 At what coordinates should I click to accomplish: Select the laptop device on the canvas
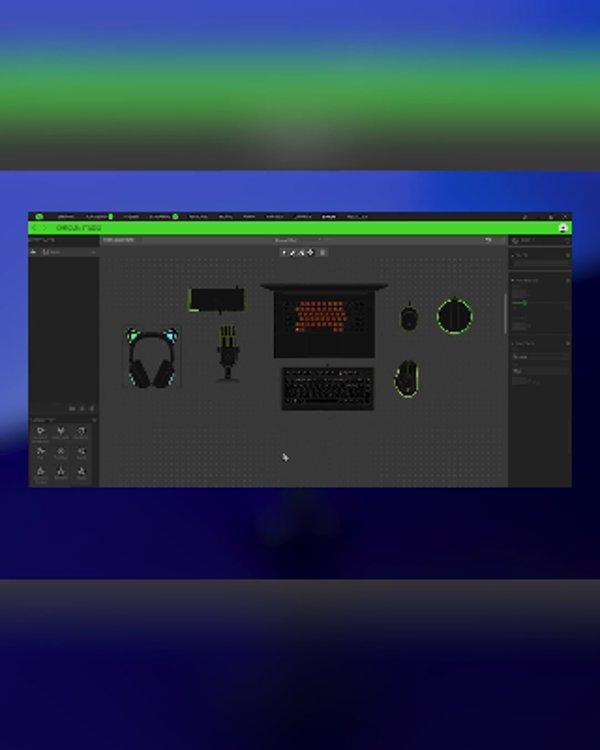pos(324,320)
